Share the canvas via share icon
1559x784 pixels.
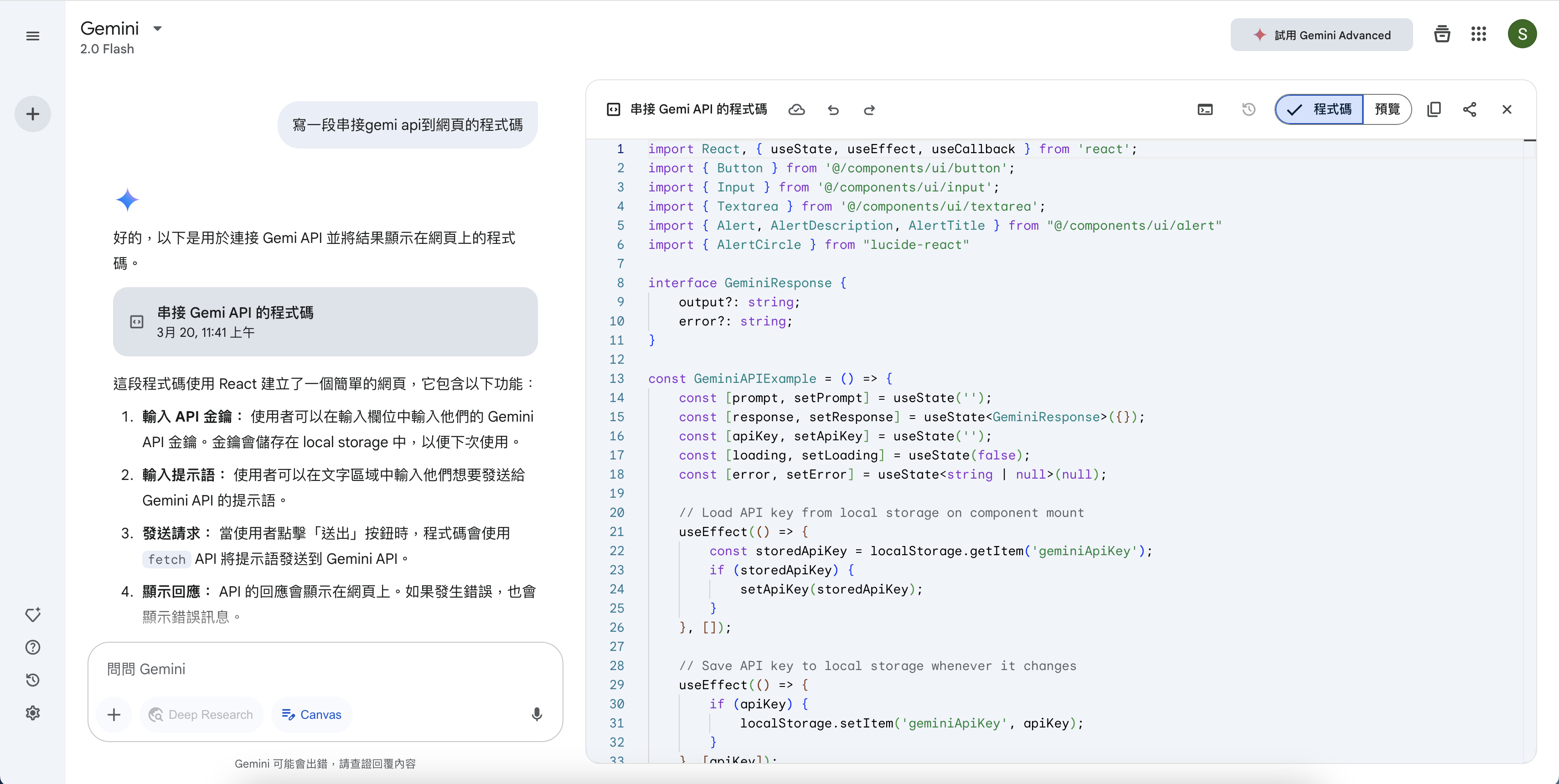coord(1470,109)
